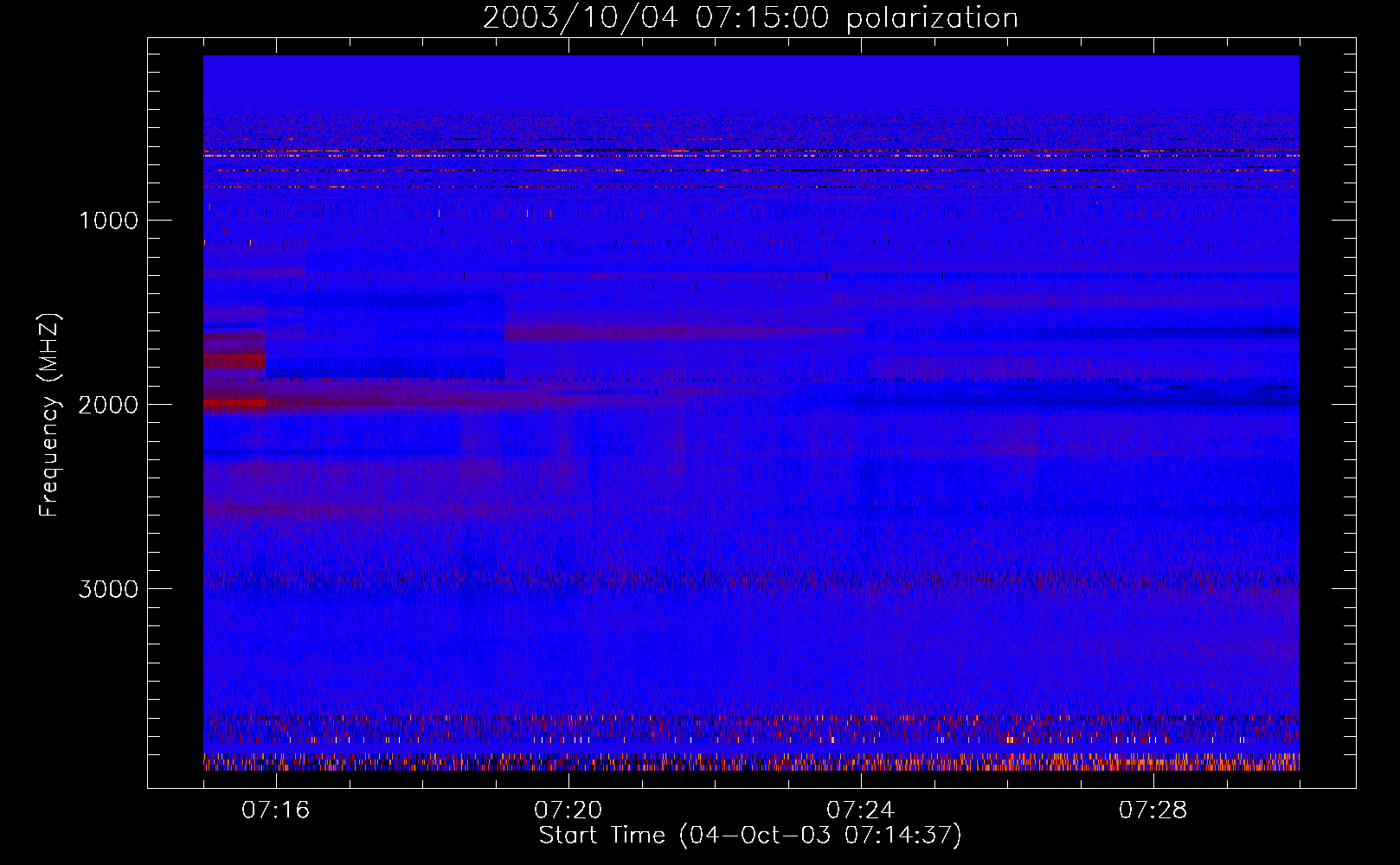Click the 07:24 time axis label
Viewport: 1400px width, 865px height.
[x=861, y=810]
